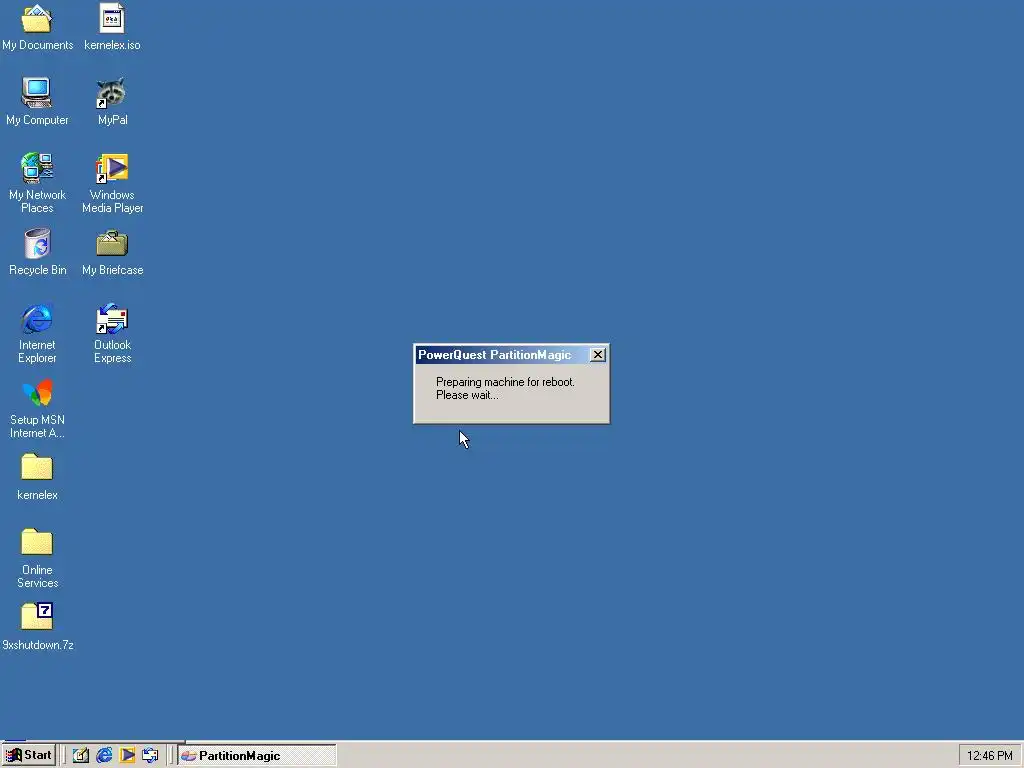Click the 'Preparing machine for reboot.' message
1024x768 pixels.
pyautogui.click(x=505, y=382)
